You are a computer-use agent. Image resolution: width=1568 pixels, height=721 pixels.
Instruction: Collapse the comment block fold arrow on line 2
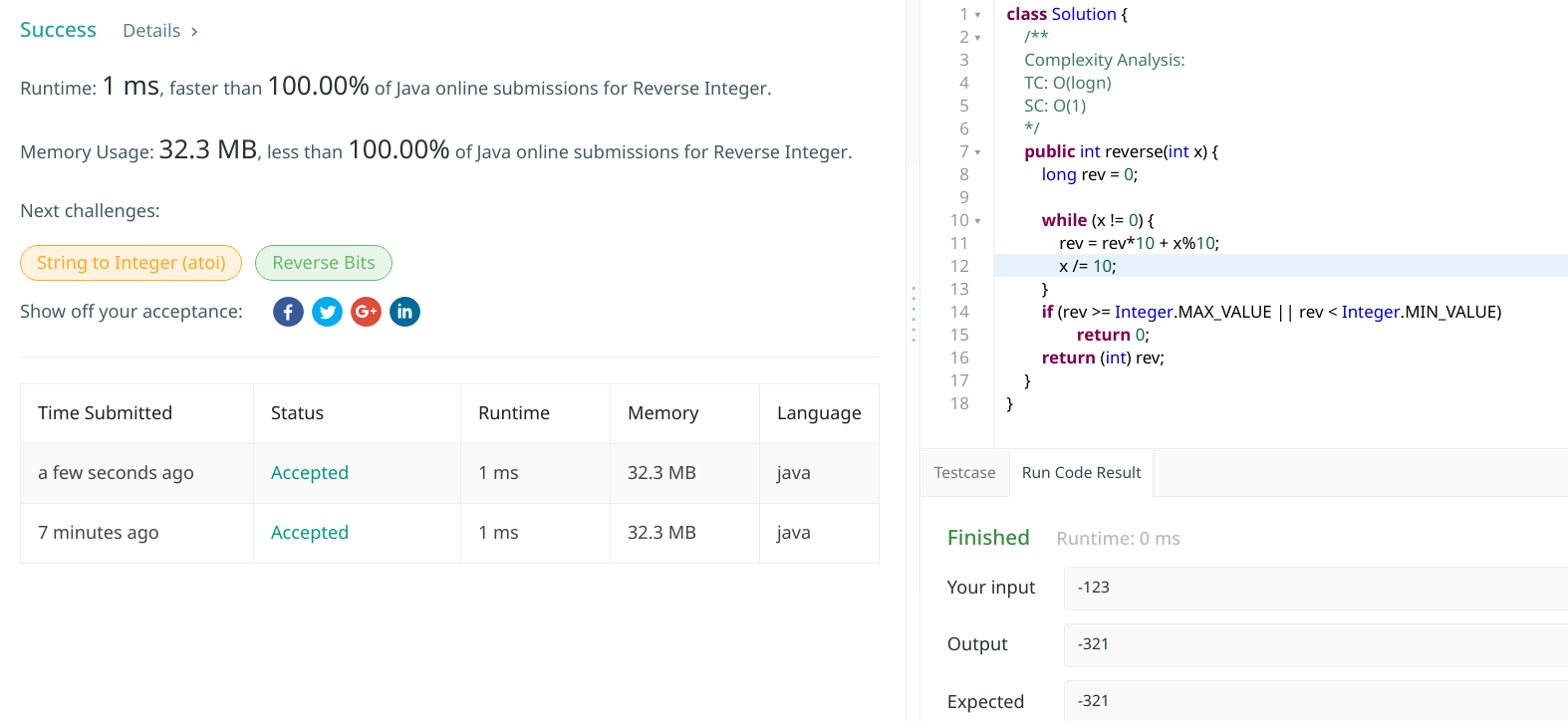(x=977, y=38)
